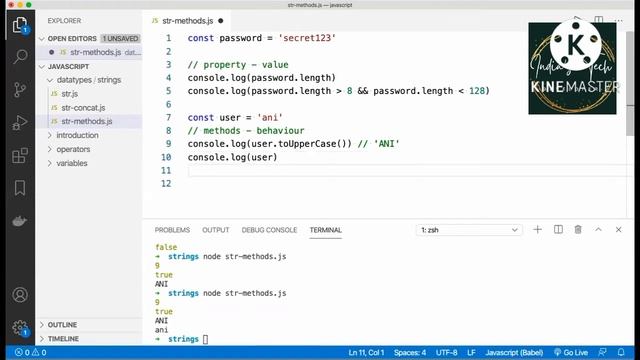The width and height of the screenshot is (640, 360).
Task: Open the Extensions view
Action: click(x=20, y=156)
